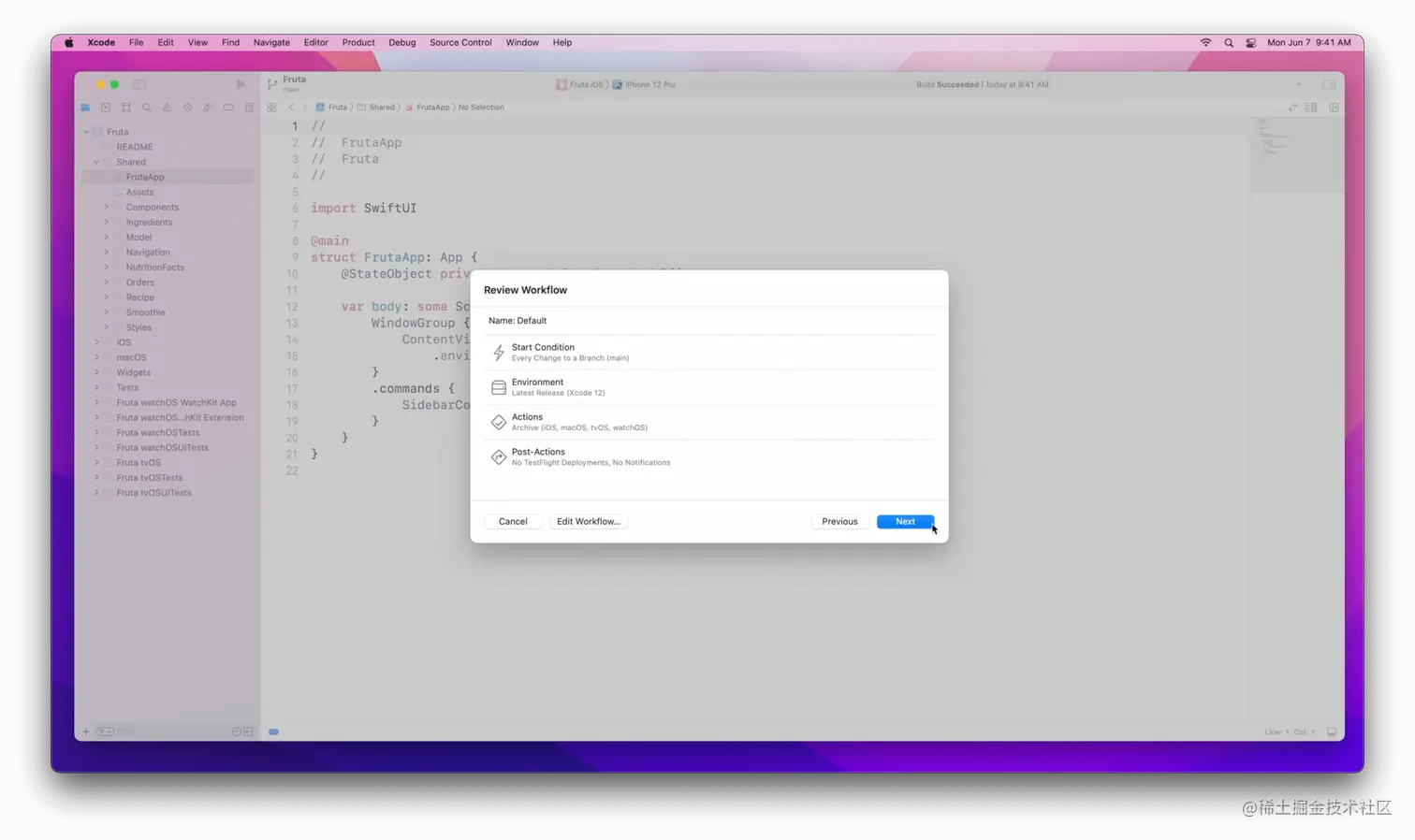Image resolution: width=1415 pixels, height=840 pixels.
Task: Toggle the blue debug area indicator
Action: click(x=274, y=731)
